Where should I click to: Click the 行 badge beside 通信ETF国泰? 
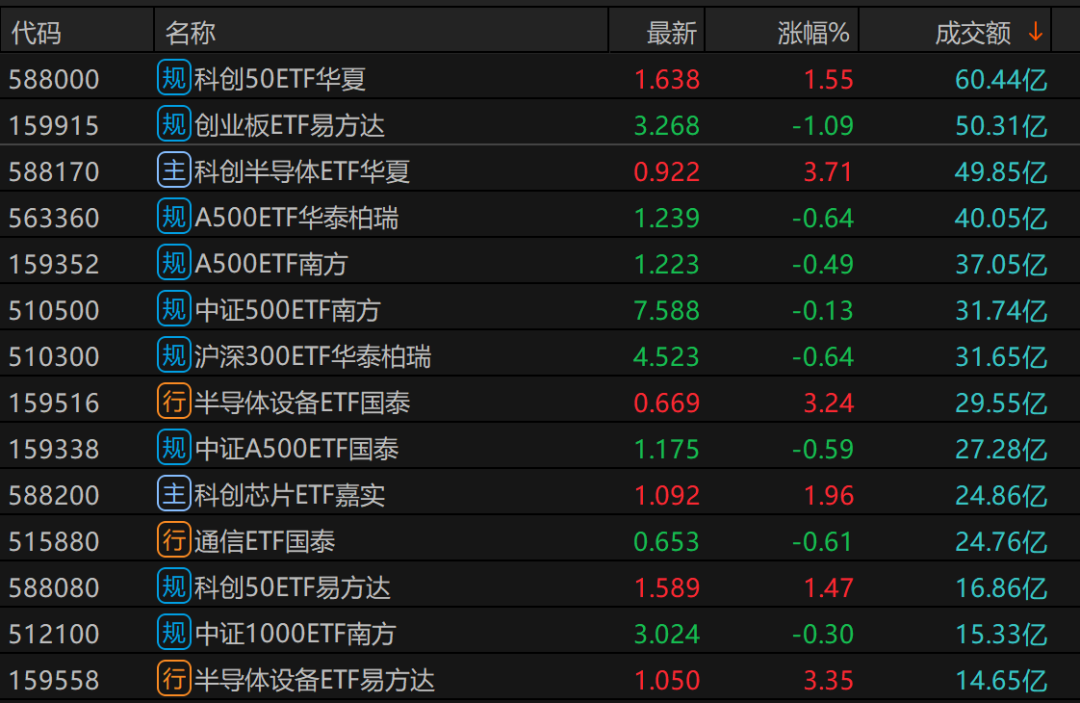[174, 540]
